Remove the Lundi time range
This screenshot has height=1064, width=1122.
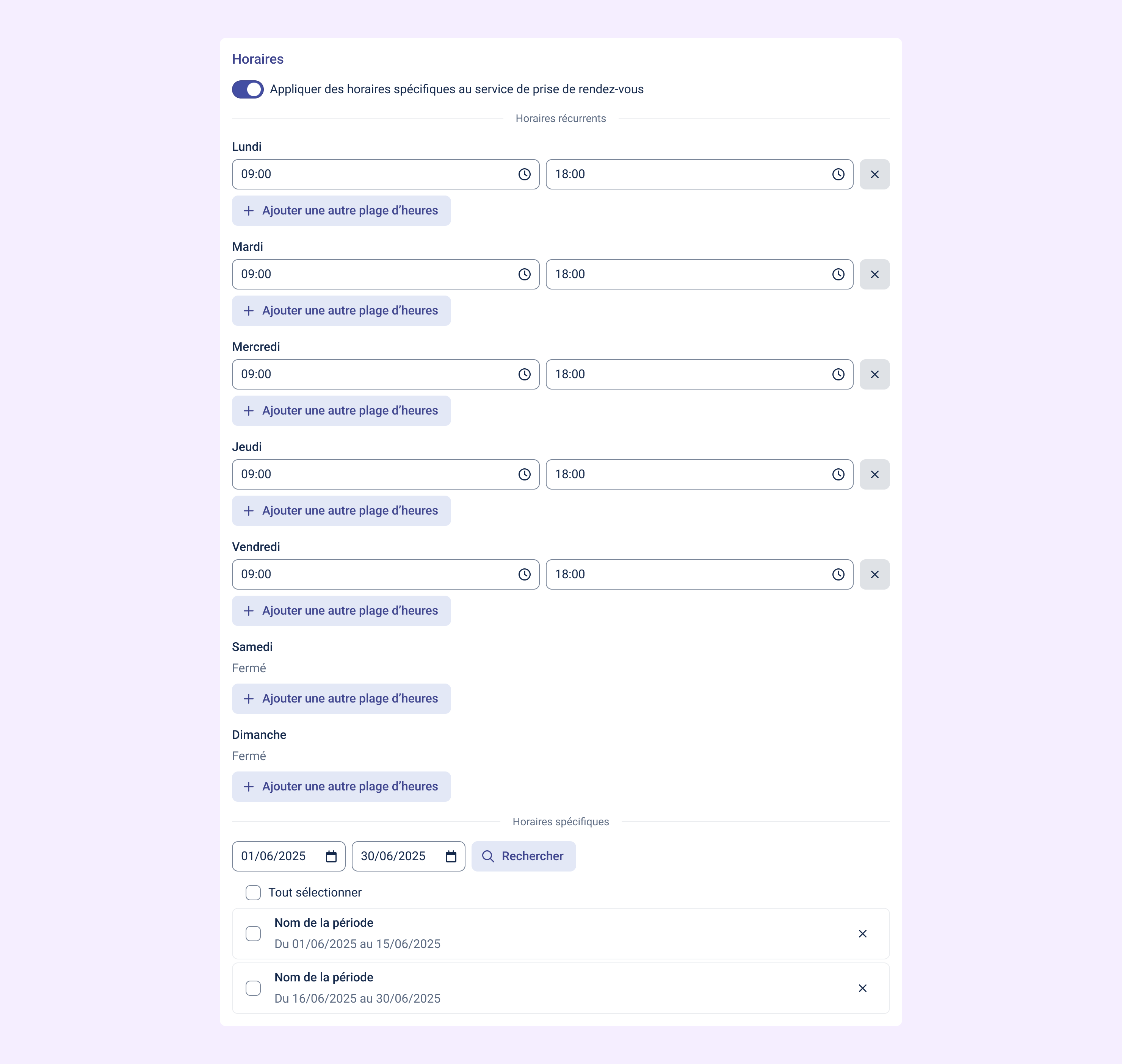pyautogui.click(x=874, y=174)
